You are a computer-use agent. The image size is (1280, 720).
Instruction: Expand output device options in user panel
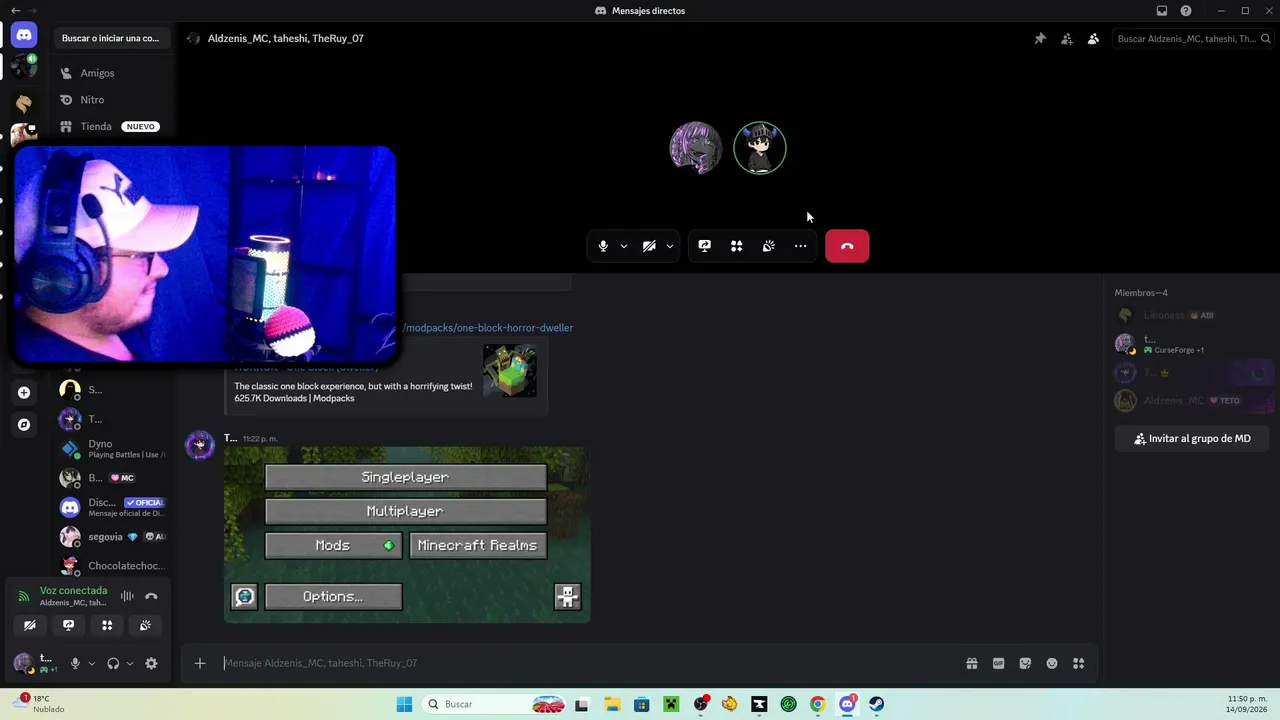pyautogui.click(x=130, y=663)
